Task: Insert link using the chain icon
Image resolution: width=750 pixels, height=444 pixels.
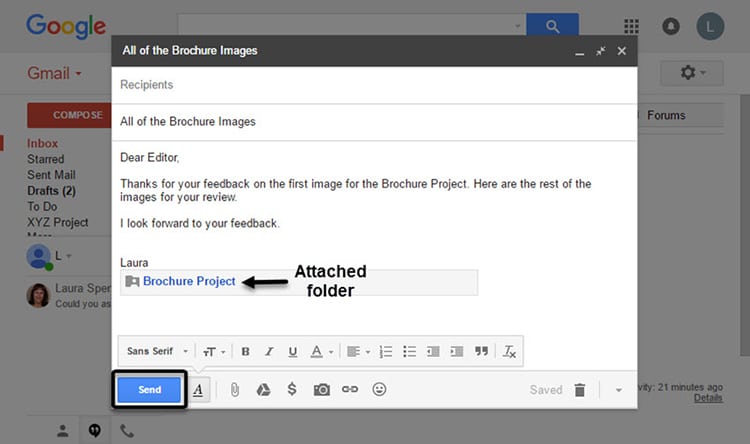Action: point(350,389)
